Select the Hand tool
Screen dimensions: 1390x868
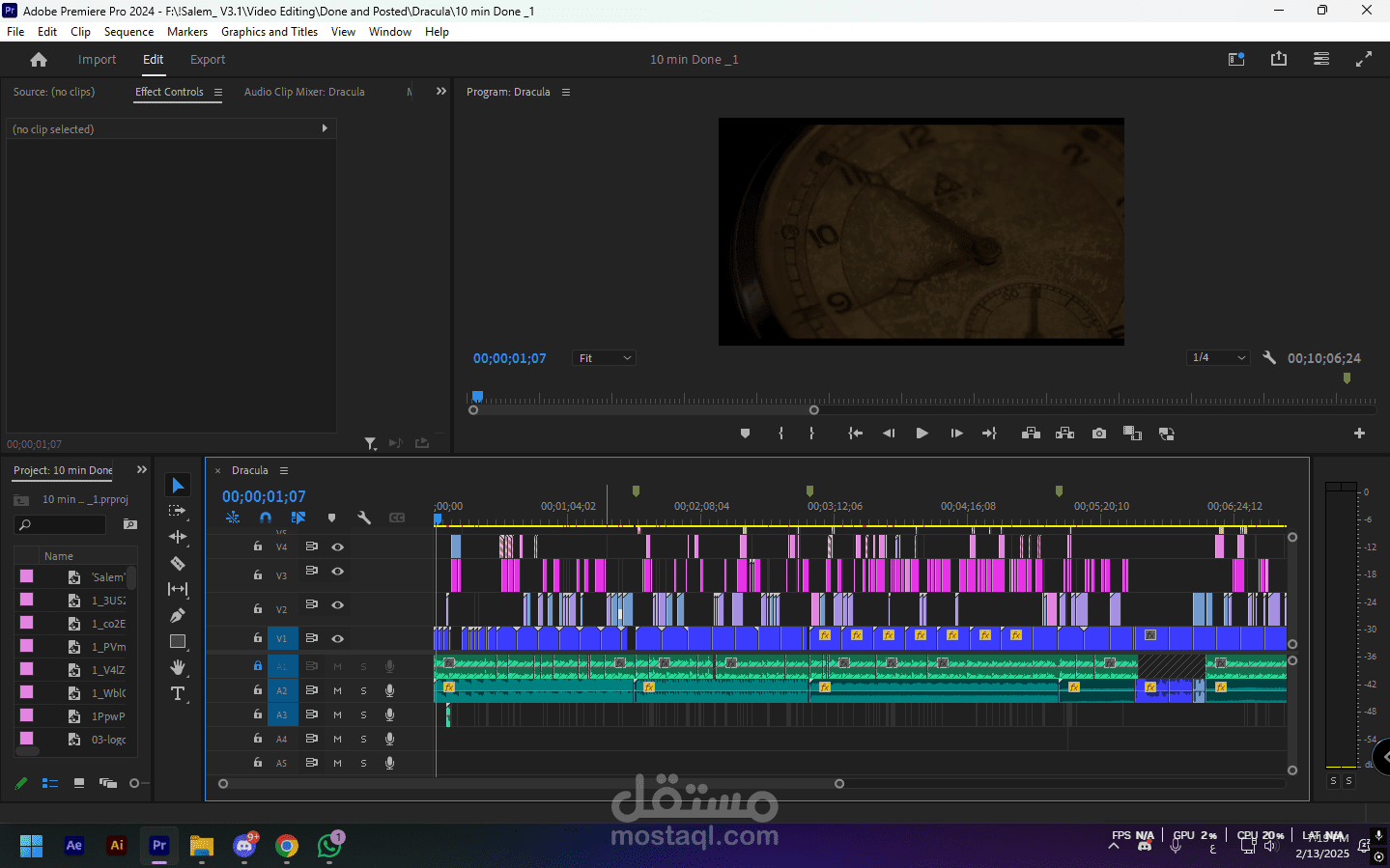178,667
